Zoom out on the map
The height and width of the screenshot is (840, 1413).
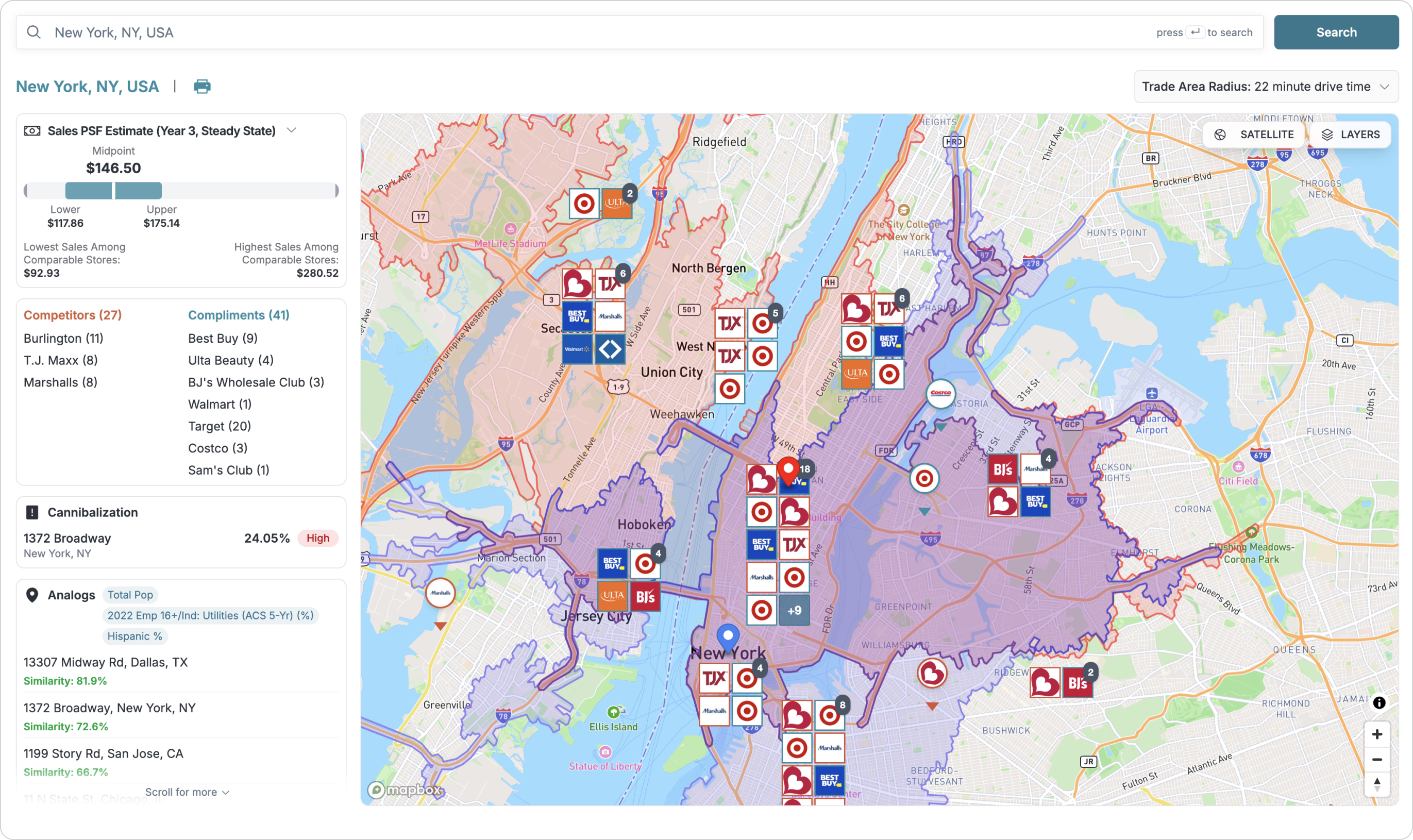1377,760
